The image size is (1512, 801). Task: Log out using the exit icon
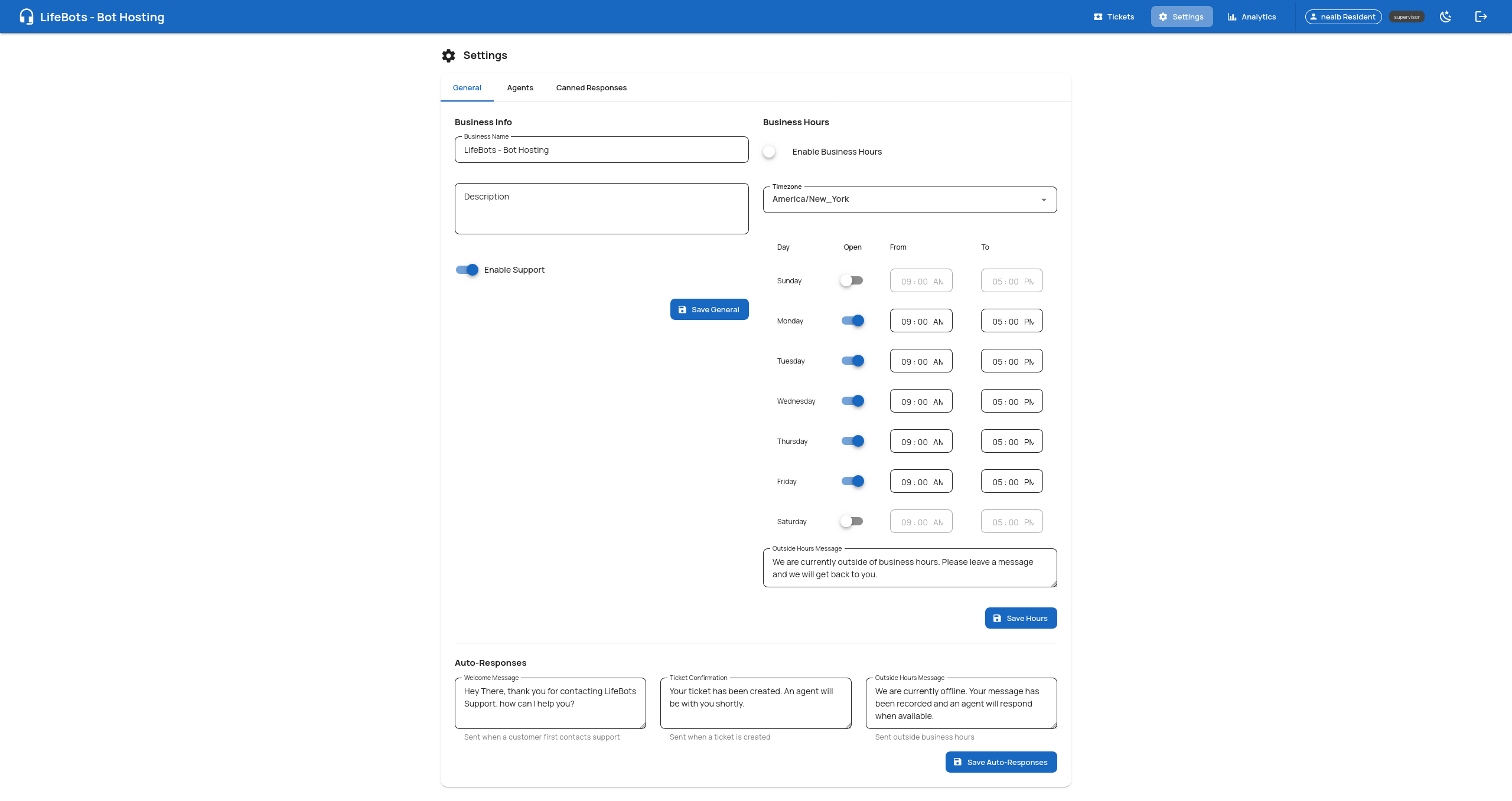1481,17
